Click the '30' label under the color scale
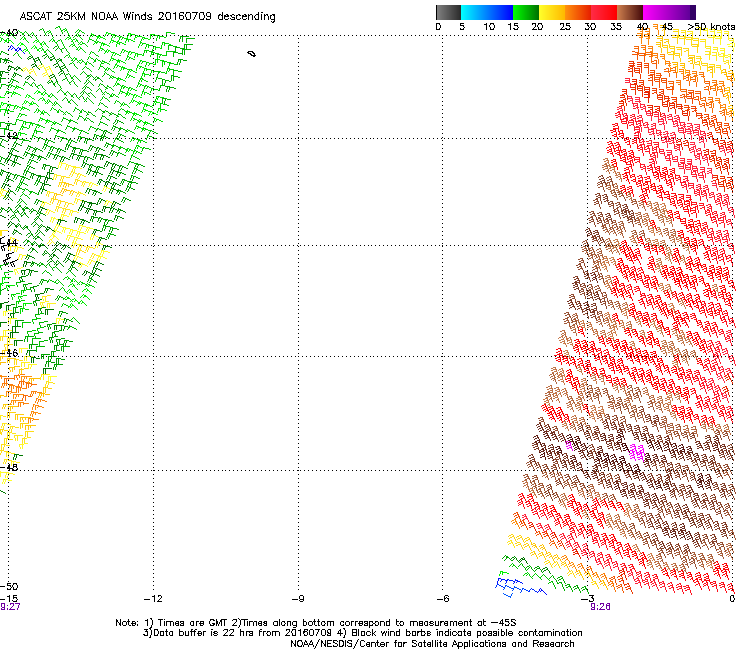Image resolution: width=740 pixels, height=650 pixels. (x=590, y=27)
